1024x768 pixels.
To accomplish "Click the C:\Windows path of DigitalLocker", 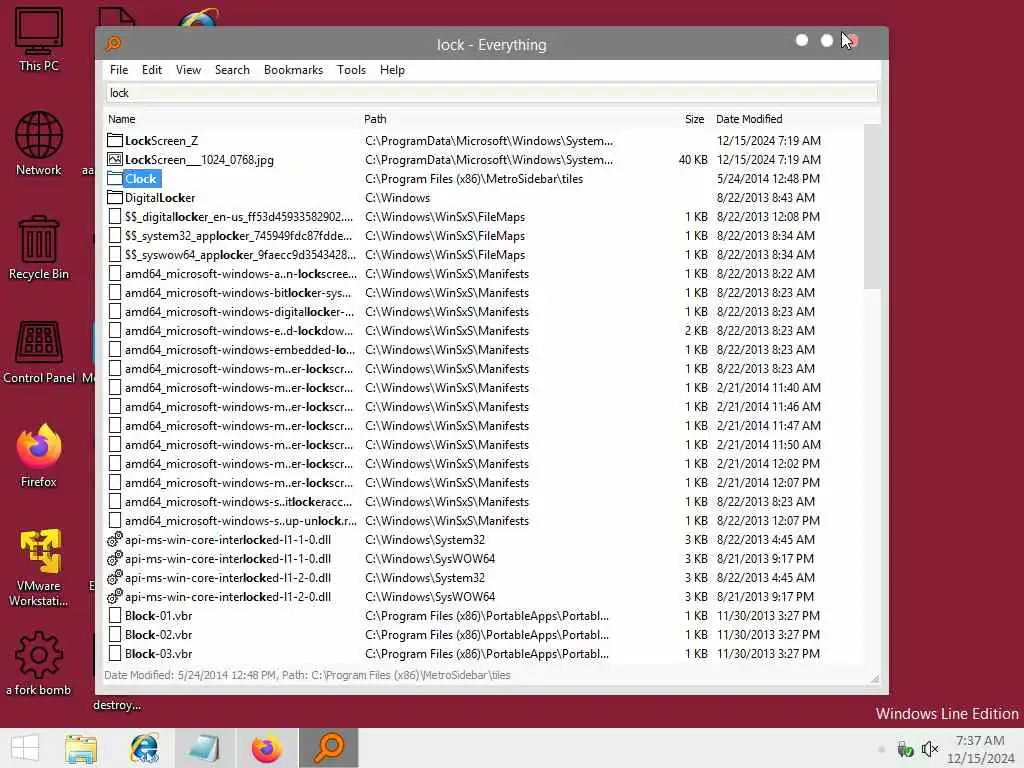I will (397, 197).
